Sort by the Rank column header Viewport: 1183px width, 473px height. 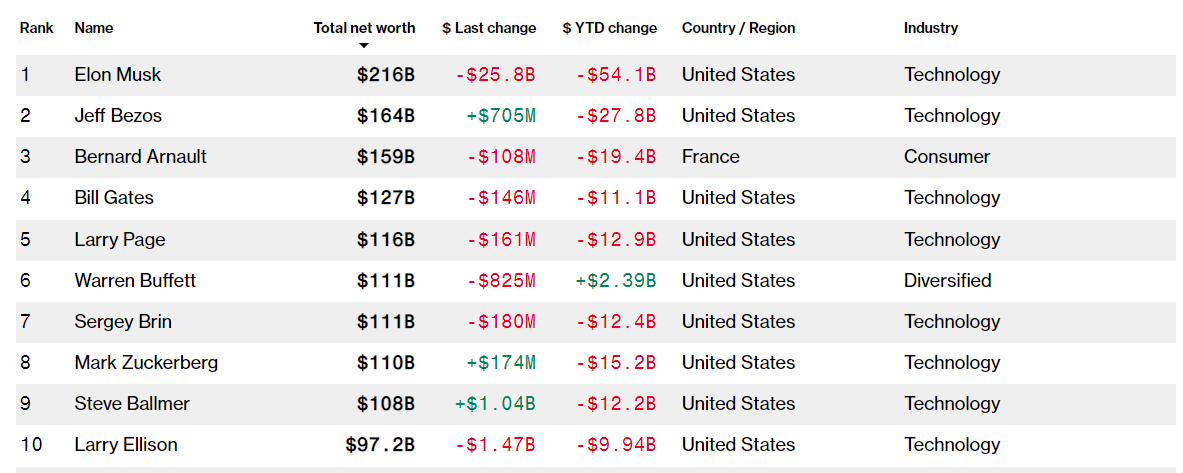(x=37, y=28)
